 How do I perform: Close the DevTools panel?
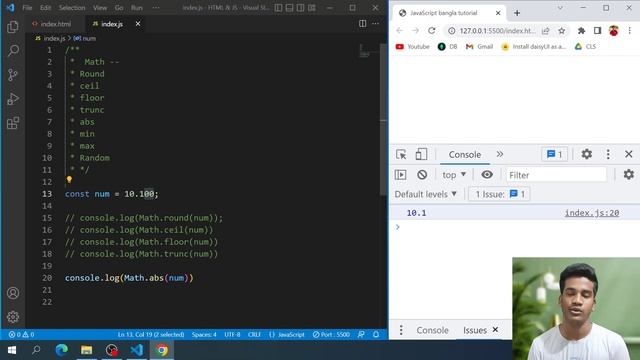(x=629, y=154)
